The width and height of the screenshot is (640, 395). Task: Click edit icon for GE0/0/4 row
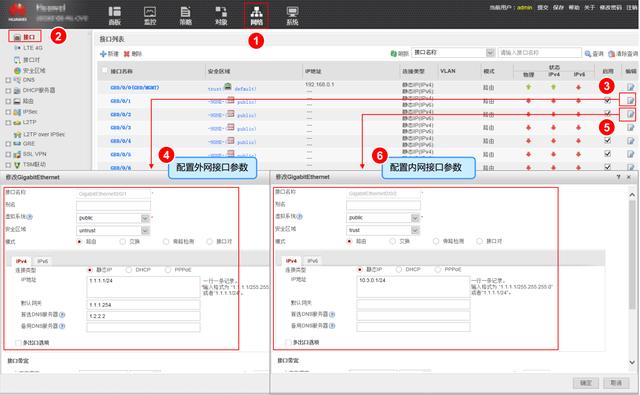631,141
